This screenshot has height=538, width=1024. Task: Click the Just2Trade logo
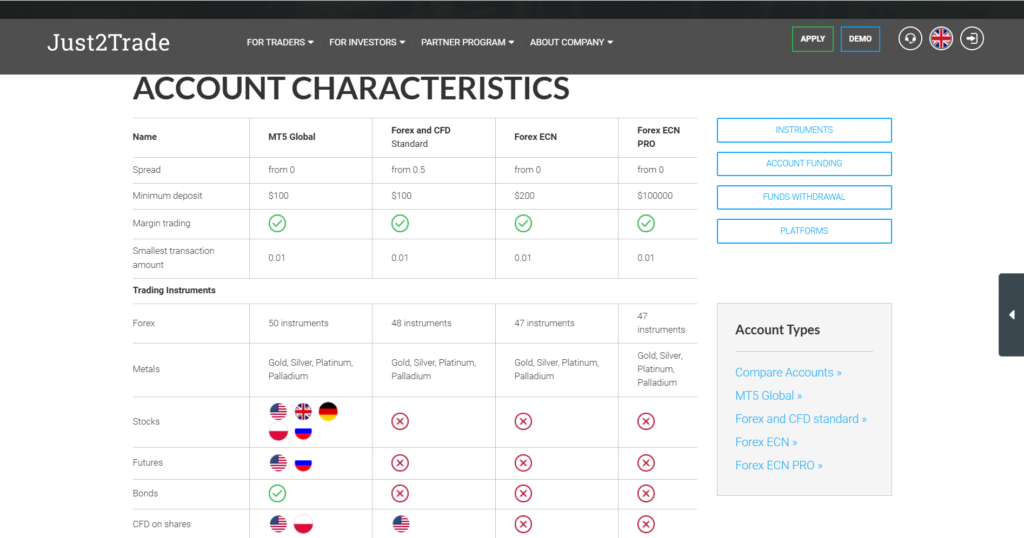(x=108, y=42)
